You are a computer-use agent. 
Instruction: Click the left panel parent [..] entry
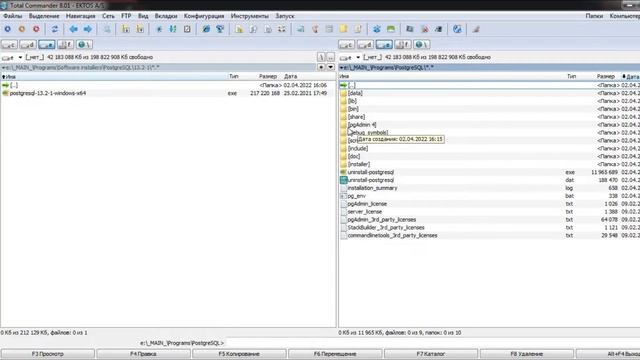14,85
